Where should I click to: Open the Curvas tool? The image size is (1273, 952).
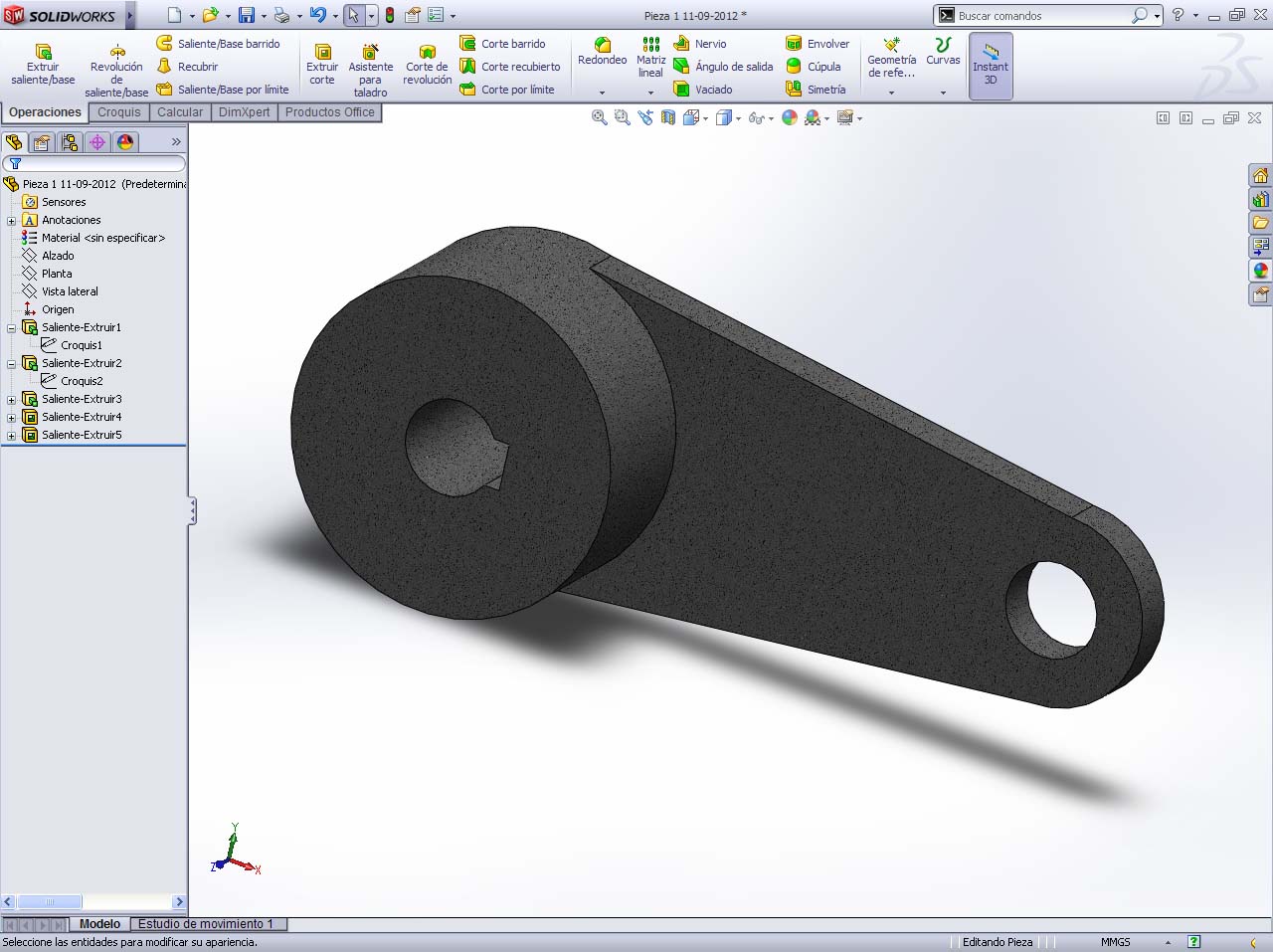(943, 52)
